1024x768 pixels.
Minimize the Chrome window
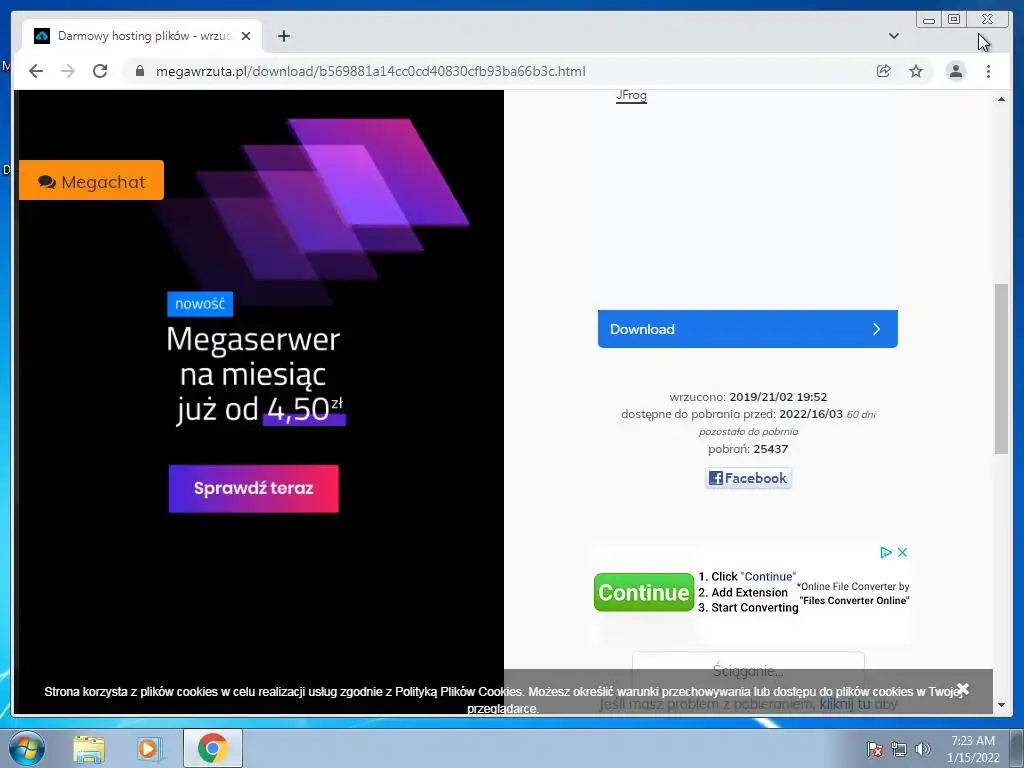[x=929, y=20]
